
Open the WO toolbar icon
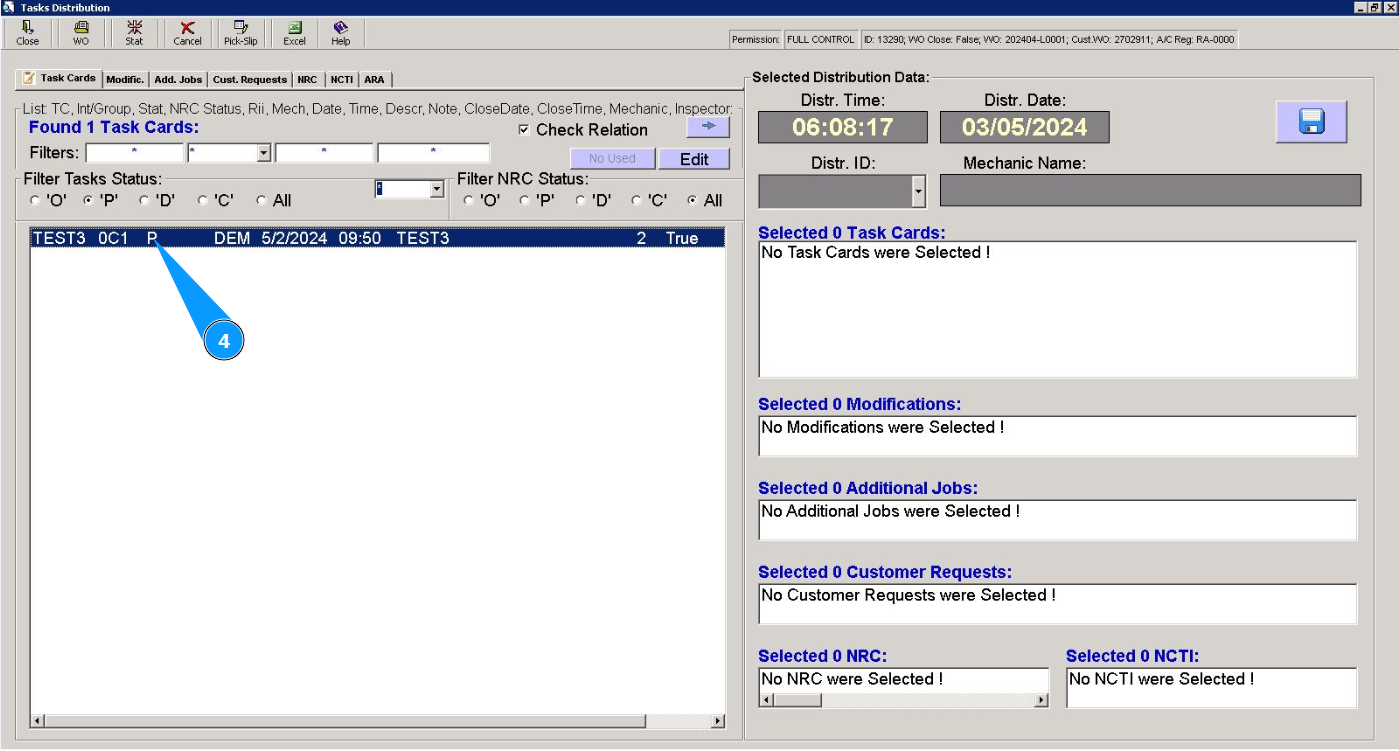point(81,33)
